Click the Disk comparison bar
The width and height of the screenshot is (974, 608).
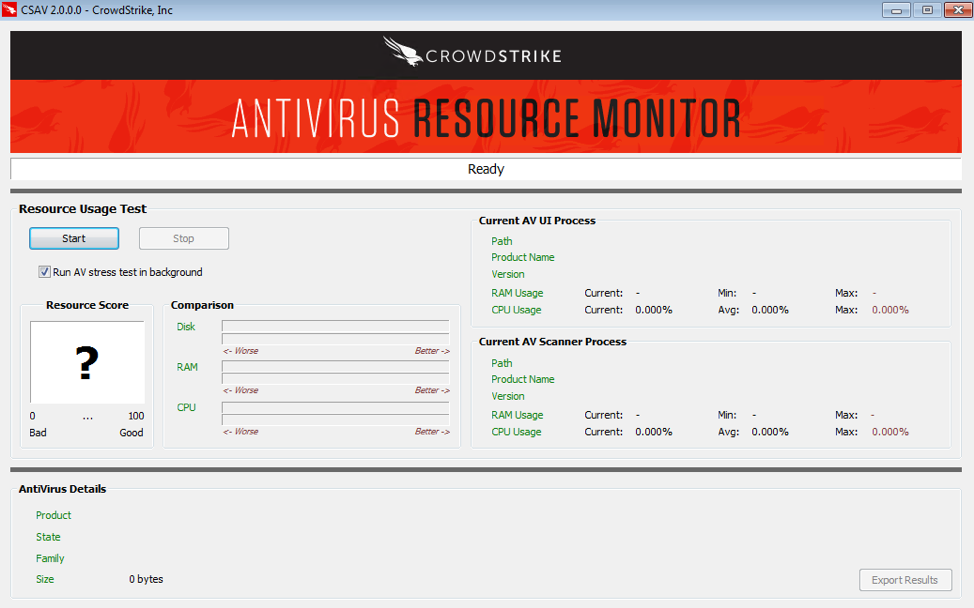coord(335,332)
